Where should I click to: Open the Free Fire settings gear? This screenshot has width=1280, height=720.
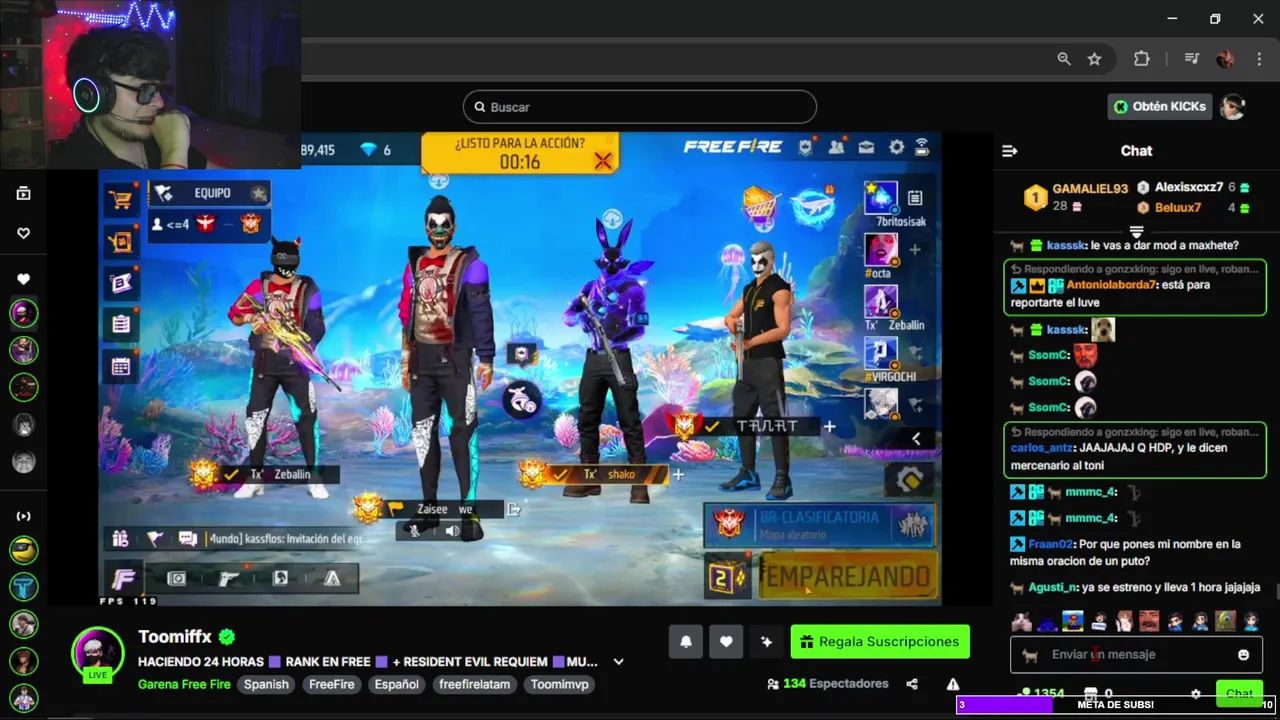tap(896, 148)
